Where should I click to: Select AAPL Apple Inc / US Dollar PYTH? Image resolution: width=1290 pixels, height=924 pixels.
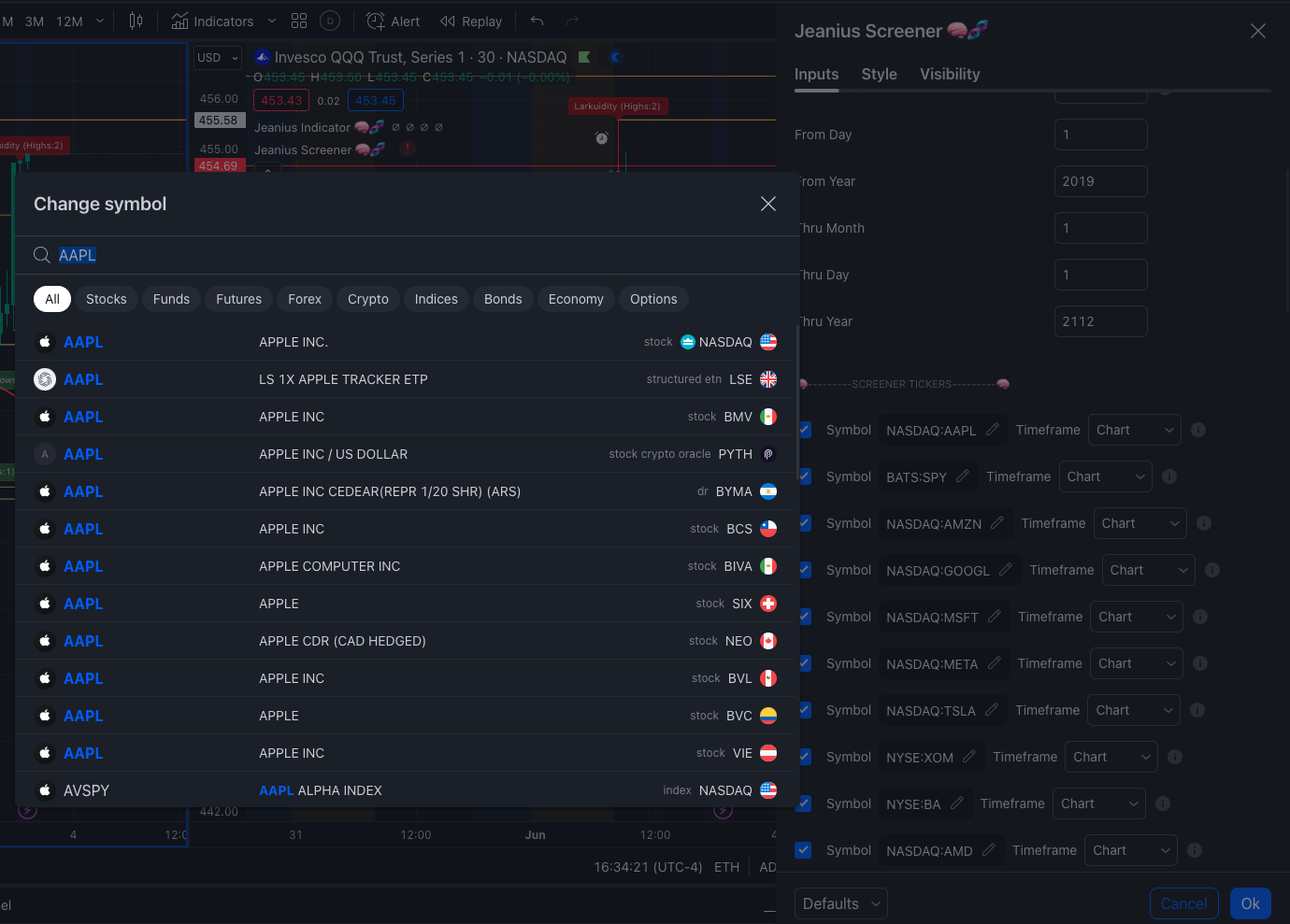[407, 454]
